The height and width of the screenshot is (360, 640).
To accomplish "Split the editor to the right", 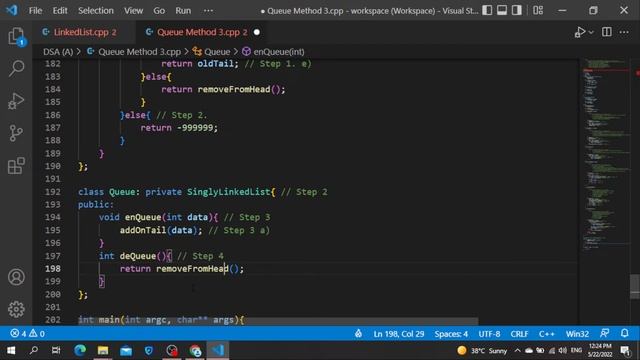I will point(607,32).
